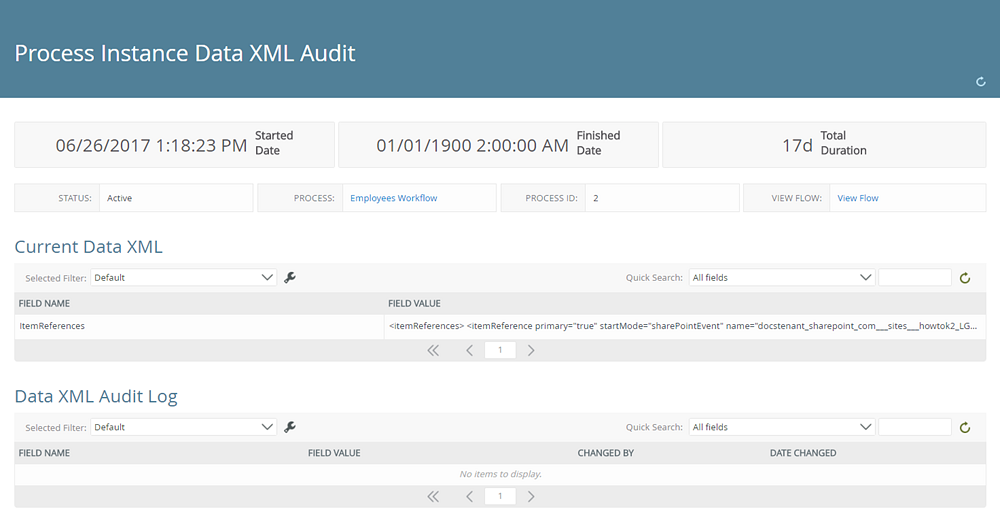Screen dimensions: 1000x520
Task: Open filter configuration wrench in Current Data XML
Action: click(x=290, y=278)
